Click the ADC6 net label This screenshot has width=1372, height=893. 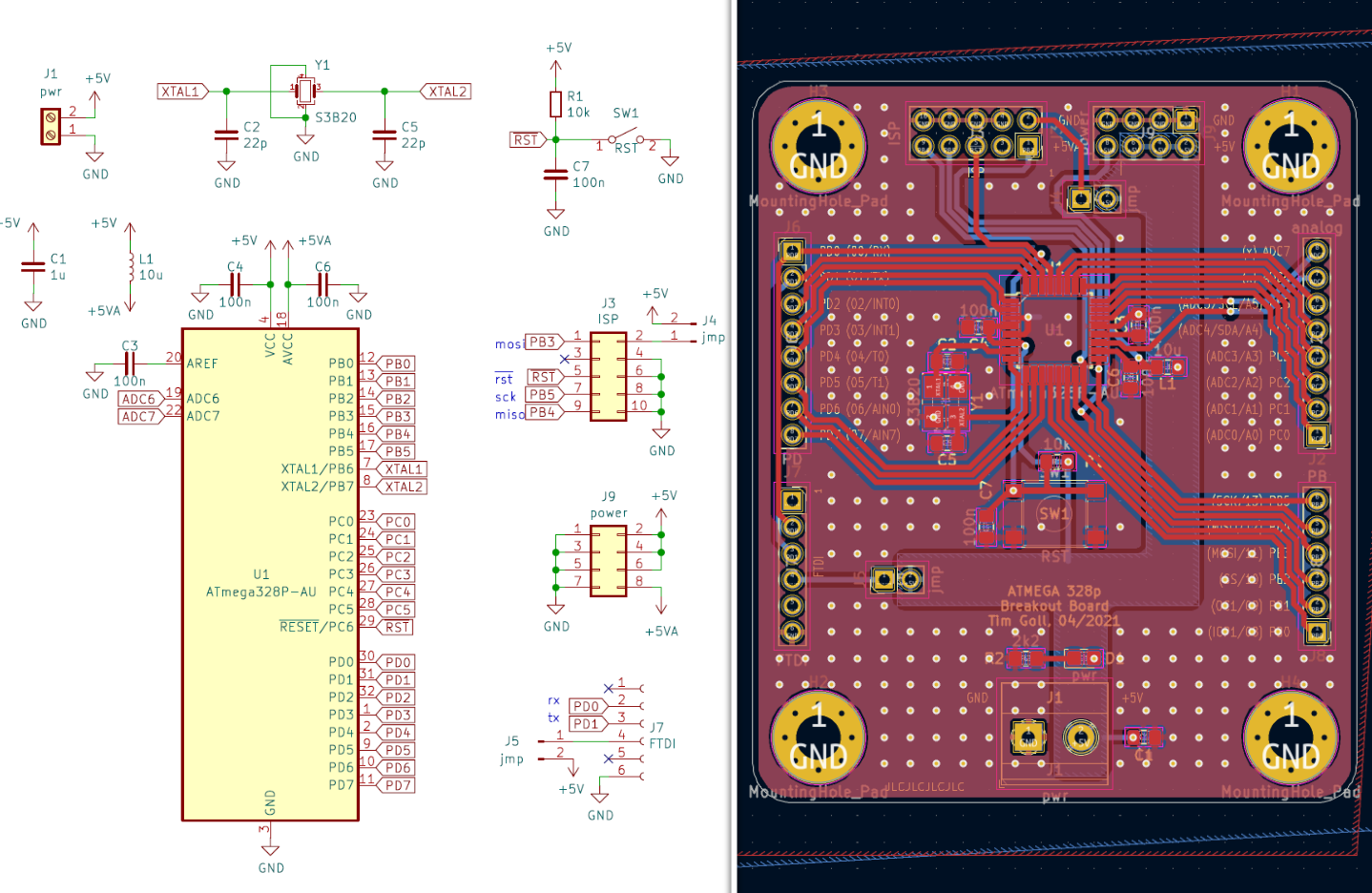tap(139, 399)
